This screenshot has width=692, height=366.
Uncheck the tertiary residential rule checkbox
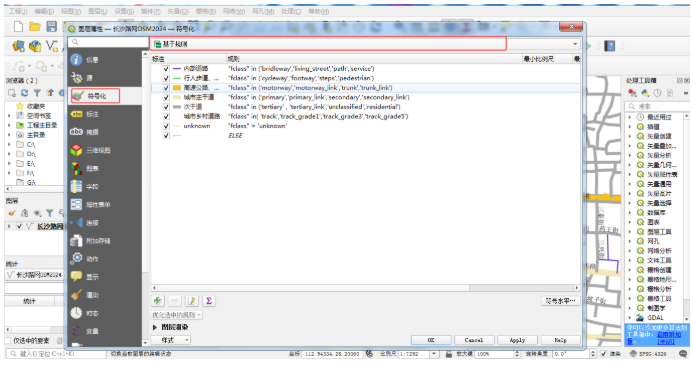pyautogui.click(x=166, y=107)
